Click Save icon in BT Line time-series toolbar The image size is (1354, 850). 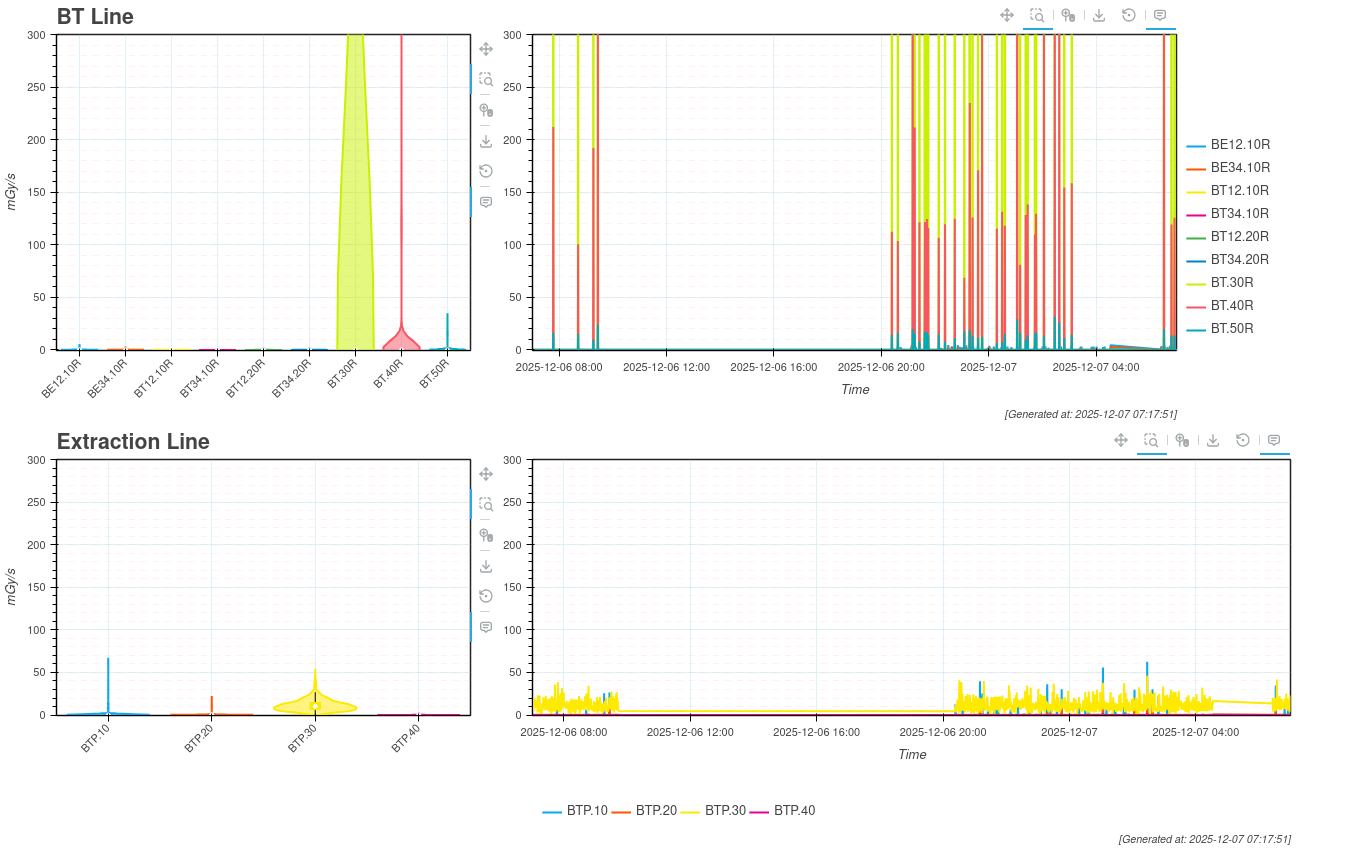(x=1099, y=15)
